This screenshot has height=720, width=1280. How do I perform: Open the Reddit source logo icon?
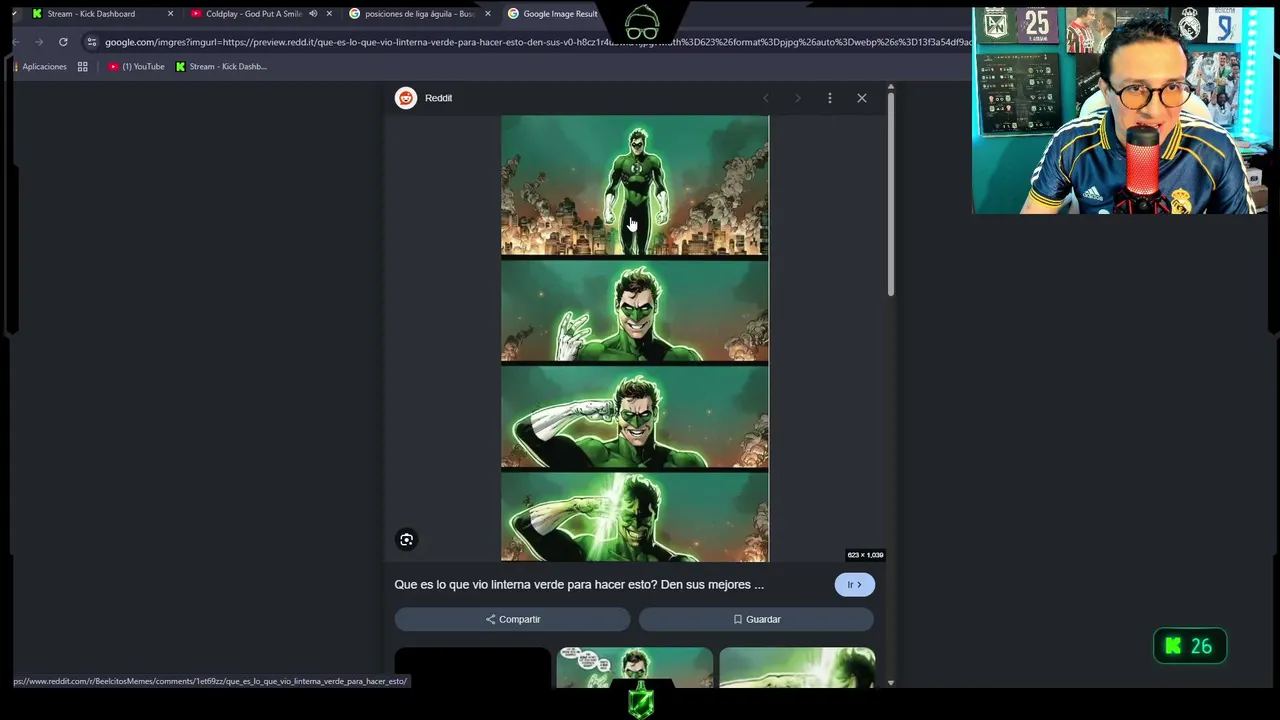tap(405, 98)
